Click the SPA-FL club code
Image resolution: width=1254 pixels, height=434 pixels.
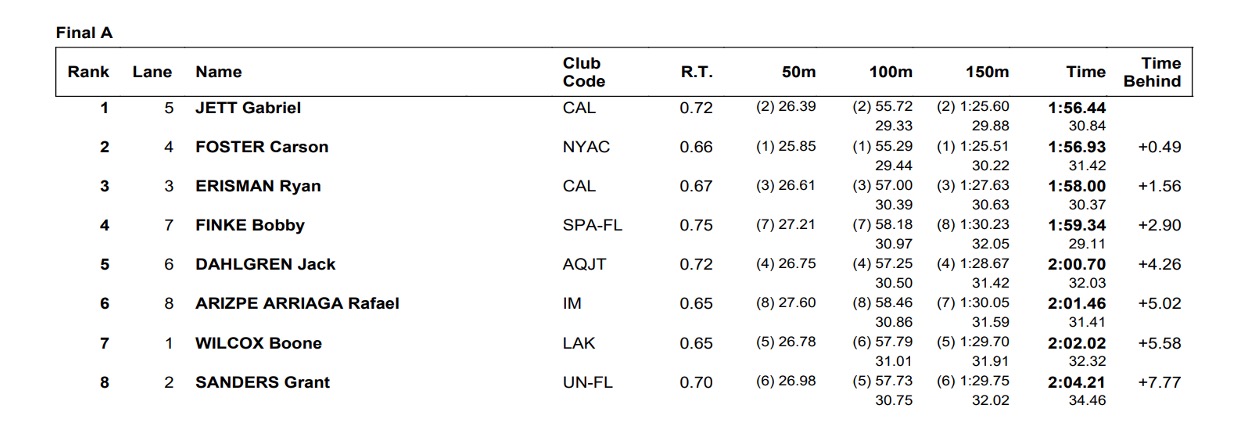coord(592,225)
